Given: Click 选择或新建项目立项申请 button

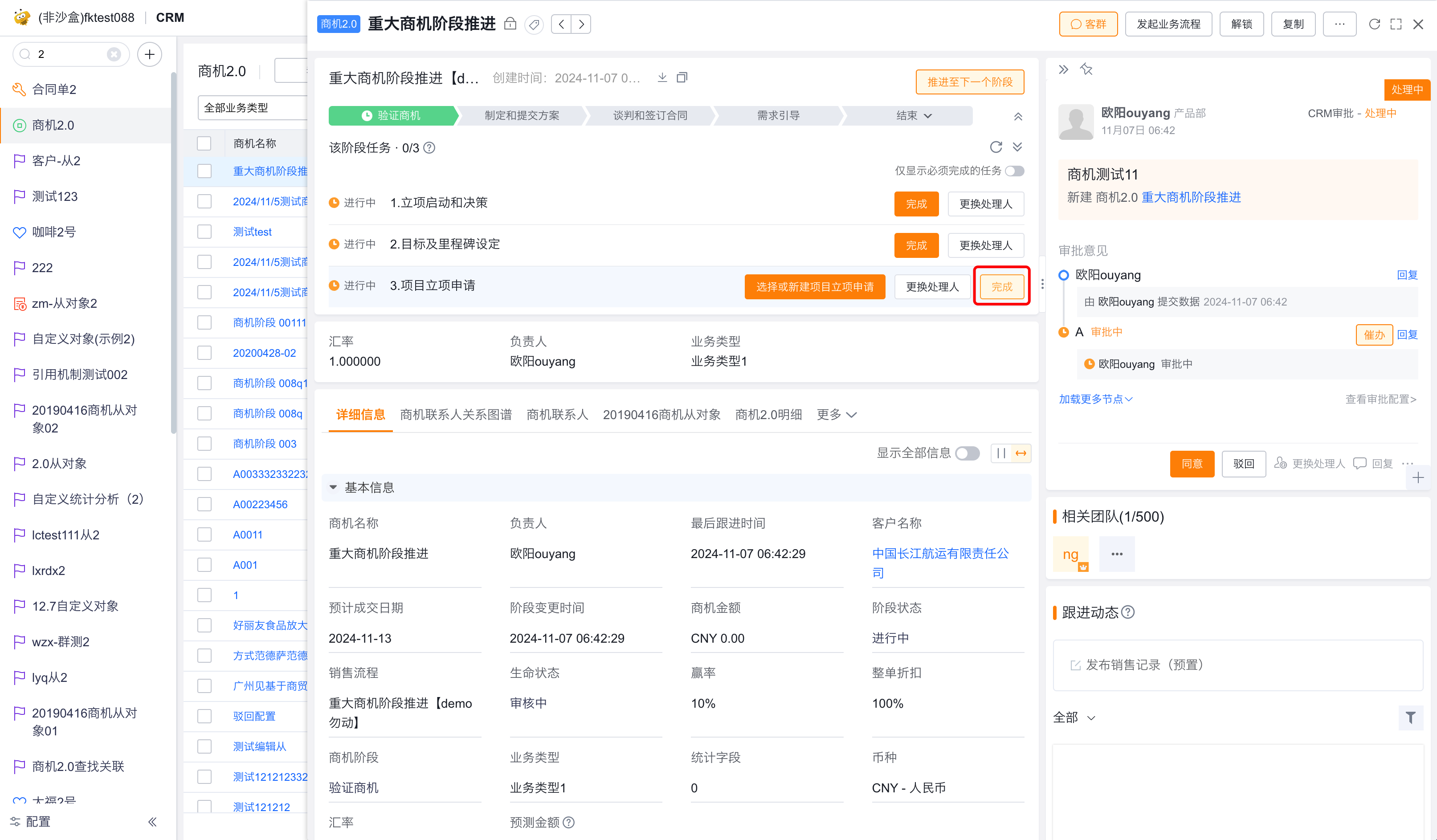Looking at the screenshot, I should coord(815,287).
